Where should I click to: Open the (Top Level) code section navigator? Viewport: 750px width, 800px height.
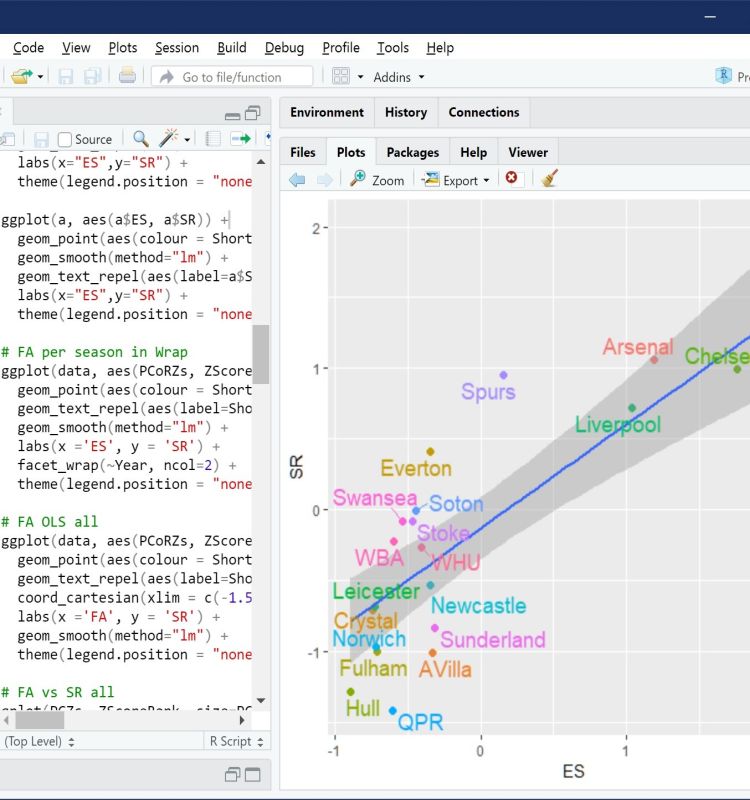pyautogui.click(x=38, y=741)
